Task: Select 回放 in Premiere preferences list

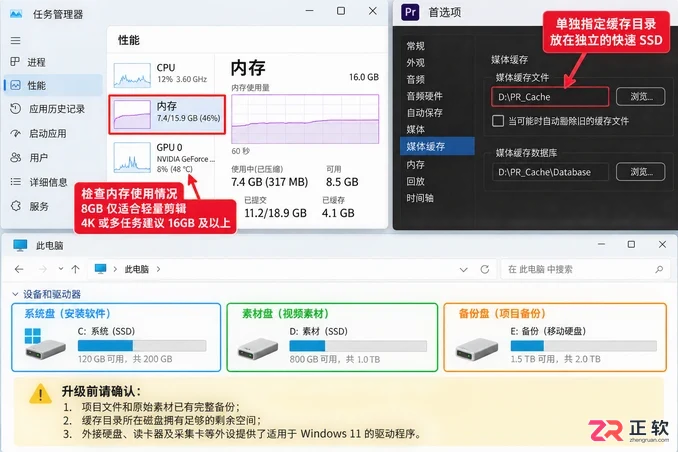Action: [416, 181]
